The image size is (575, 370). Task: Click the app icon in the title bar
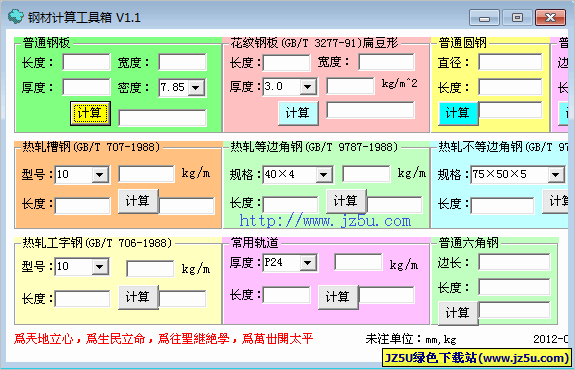(15, 17)
